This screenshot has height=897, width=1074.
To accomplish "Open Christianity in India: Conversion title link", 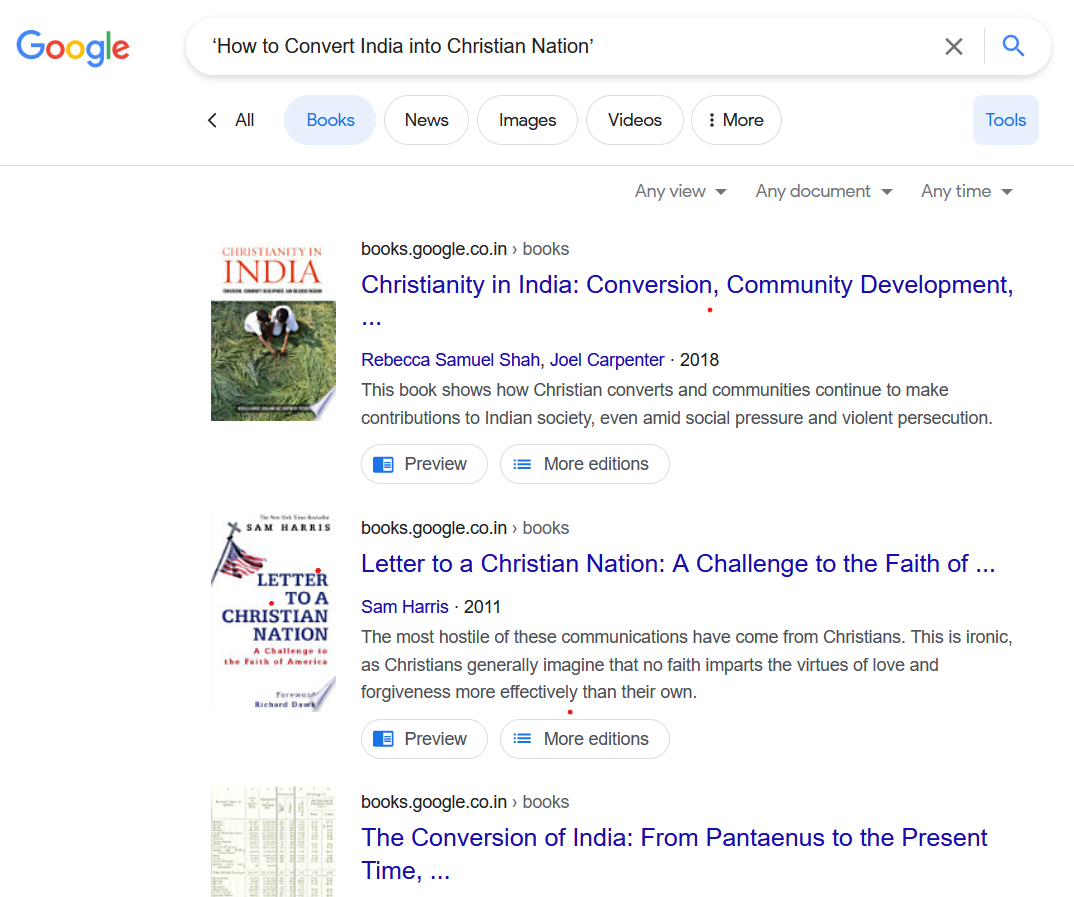I will (x=687, y=301).
